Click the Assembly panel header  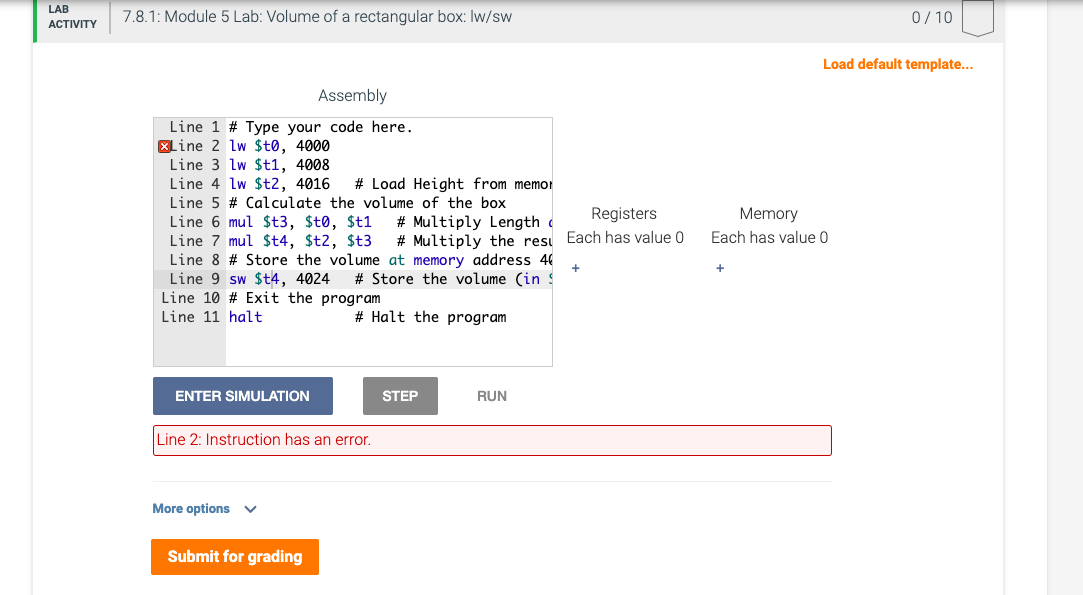[x=352, y=95]
